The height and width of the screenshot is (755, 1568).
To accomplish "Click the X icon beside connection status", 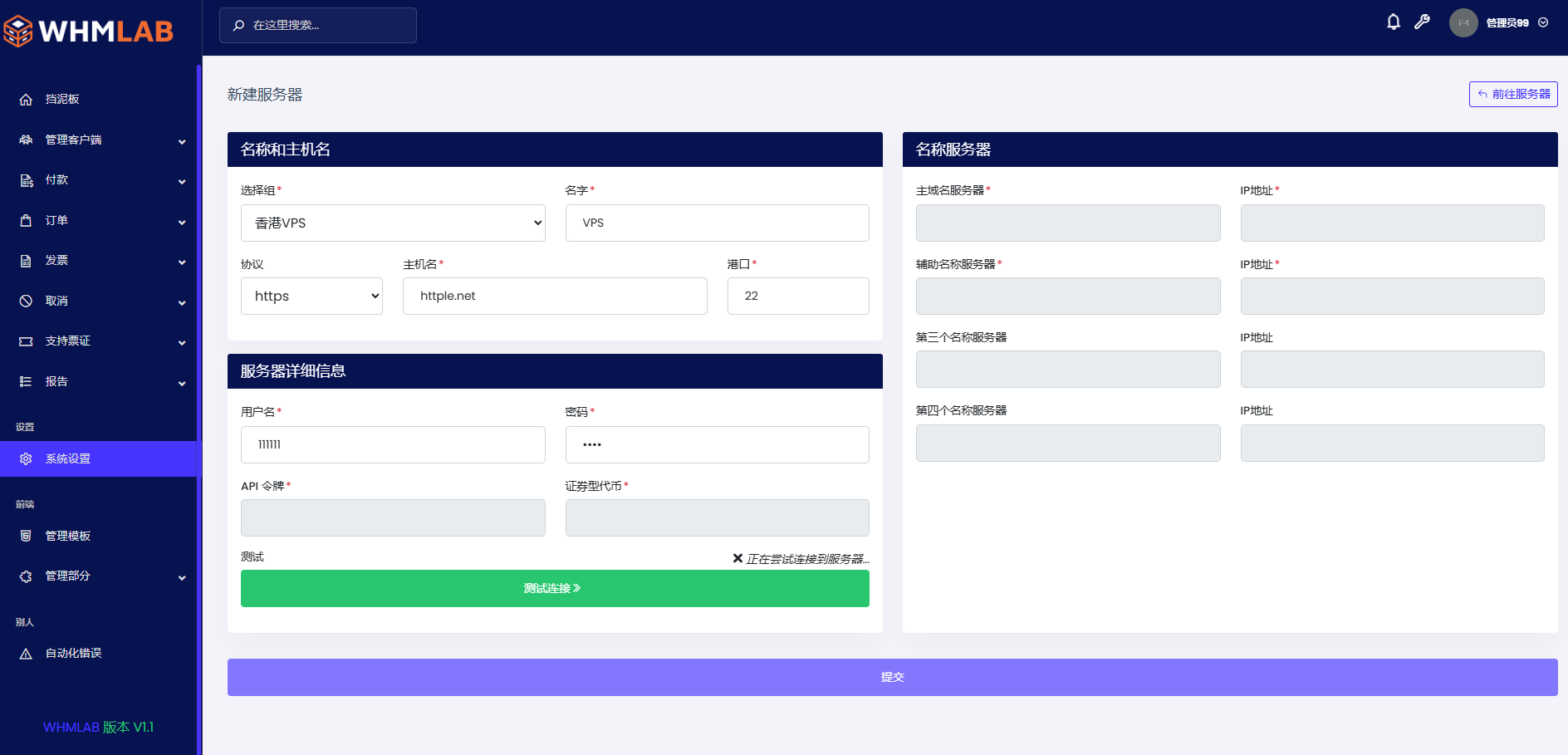I will click(737, 558).
